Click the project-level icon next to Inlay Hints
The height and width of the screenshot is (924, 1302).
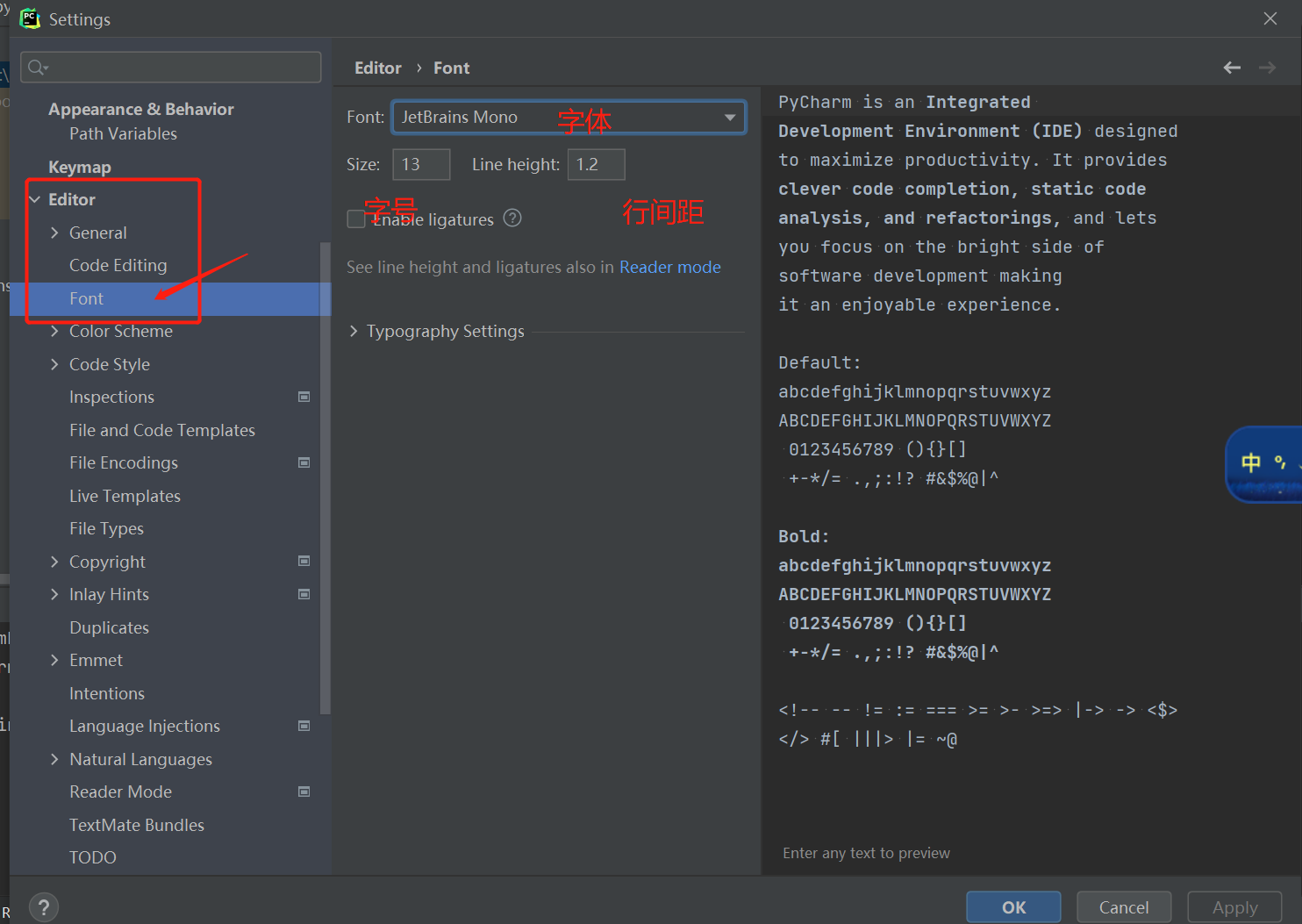click(304, 594)
